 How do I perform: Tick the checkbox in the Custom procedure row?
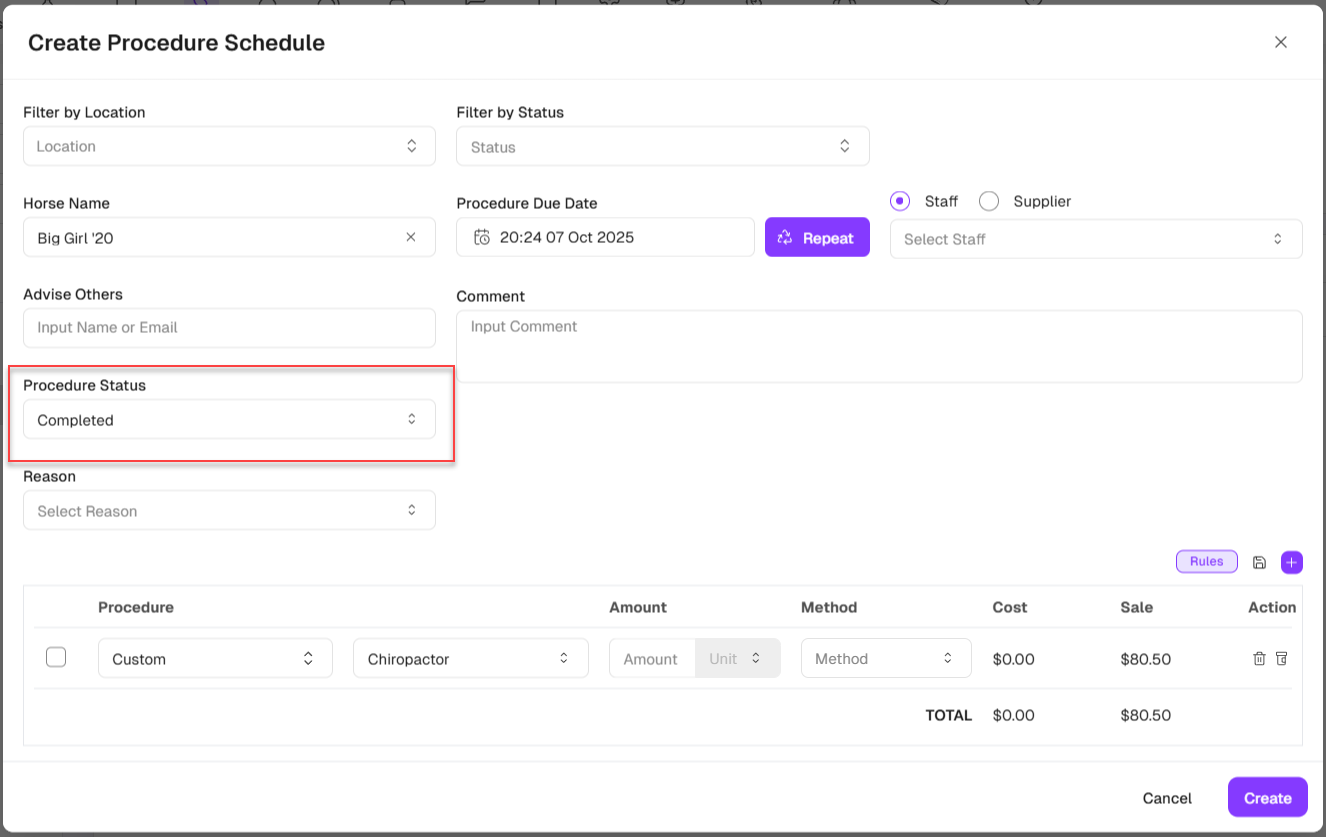tap(56, 657)
